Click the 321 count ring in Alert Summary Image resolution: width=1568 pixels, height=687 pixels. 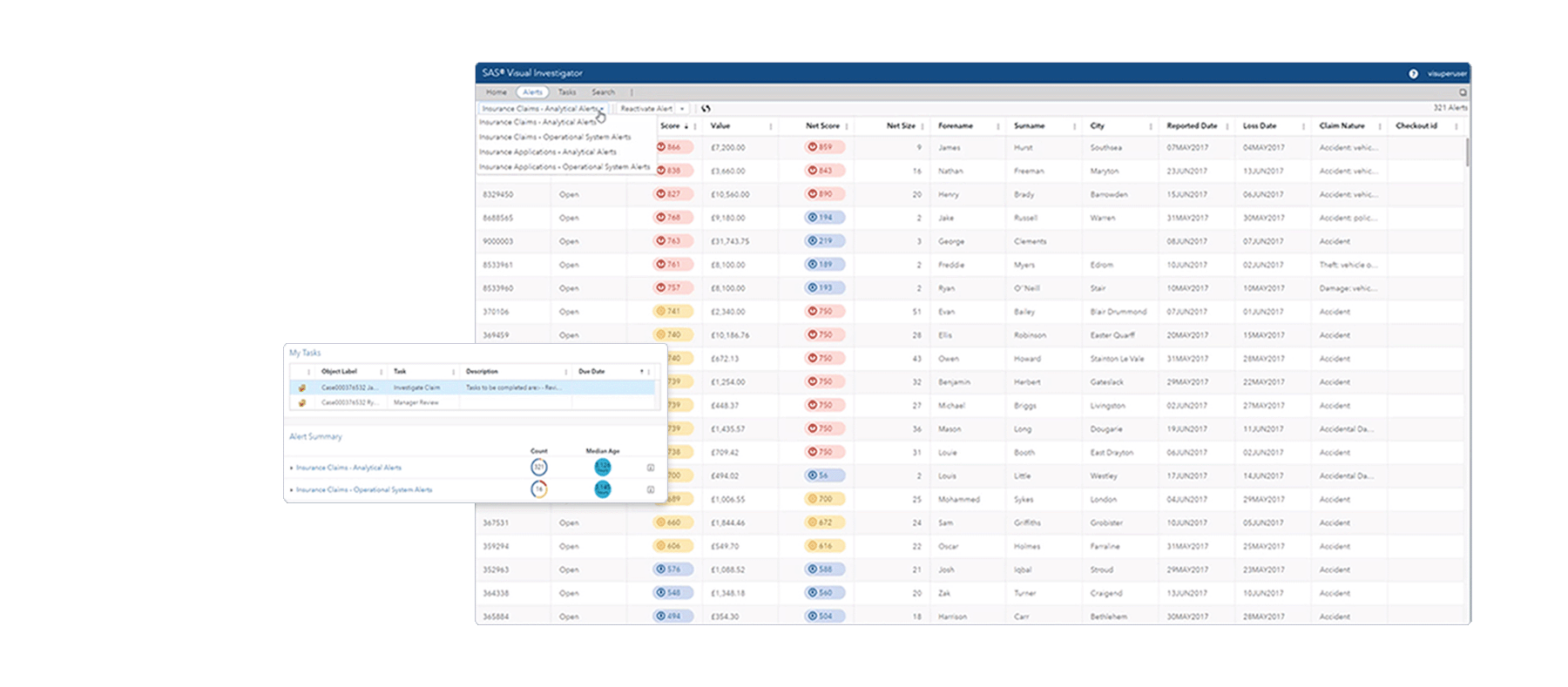pos(539,468)
